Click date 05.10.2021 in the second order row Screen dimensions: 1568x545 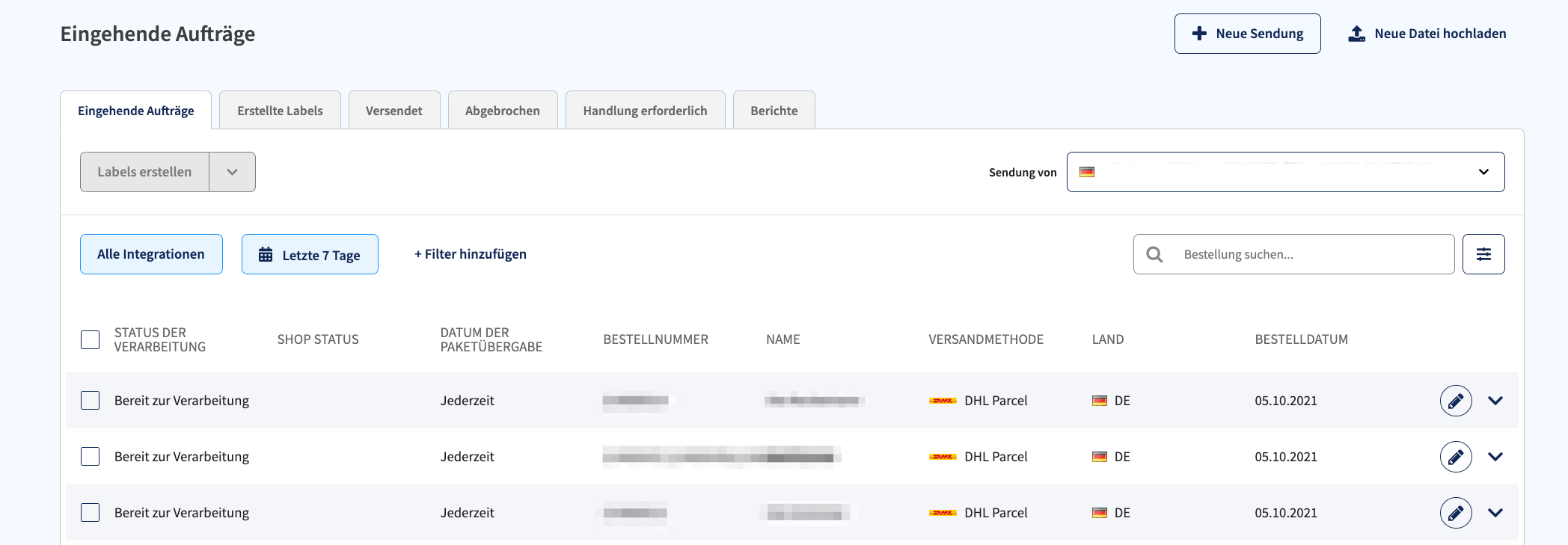click(x=1286, y=457)
